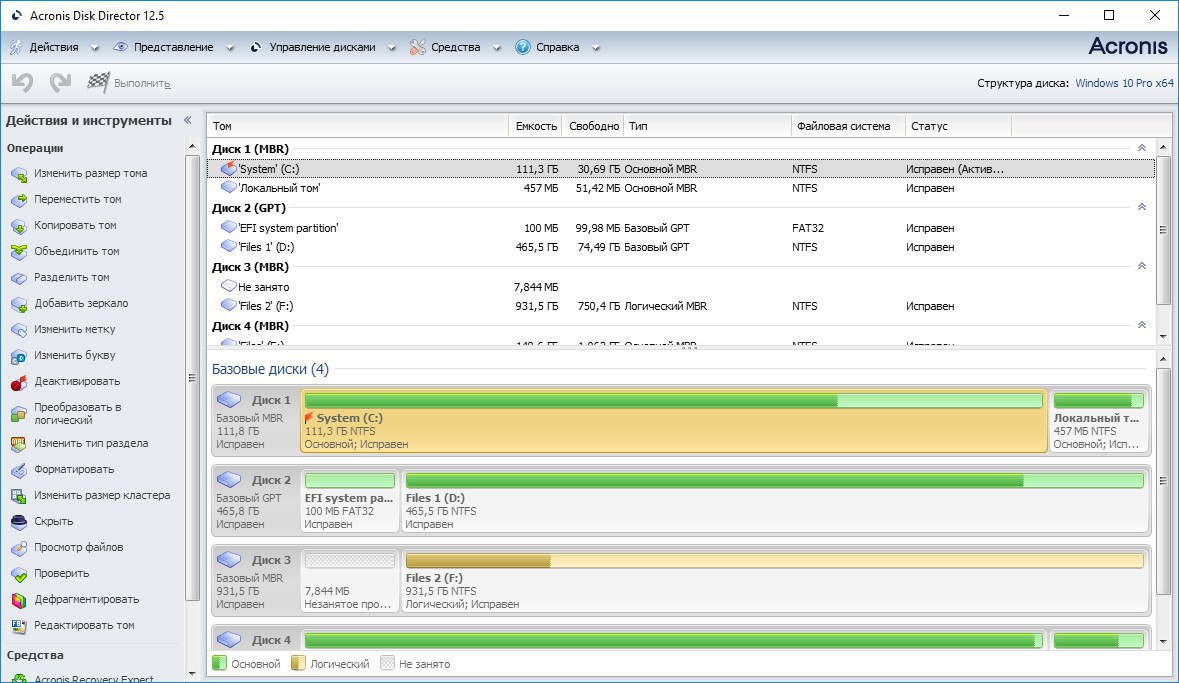Click the Редактировать том icon
Image resolution: width=1179 pixels, height=683 pixels.
(19, 626)
